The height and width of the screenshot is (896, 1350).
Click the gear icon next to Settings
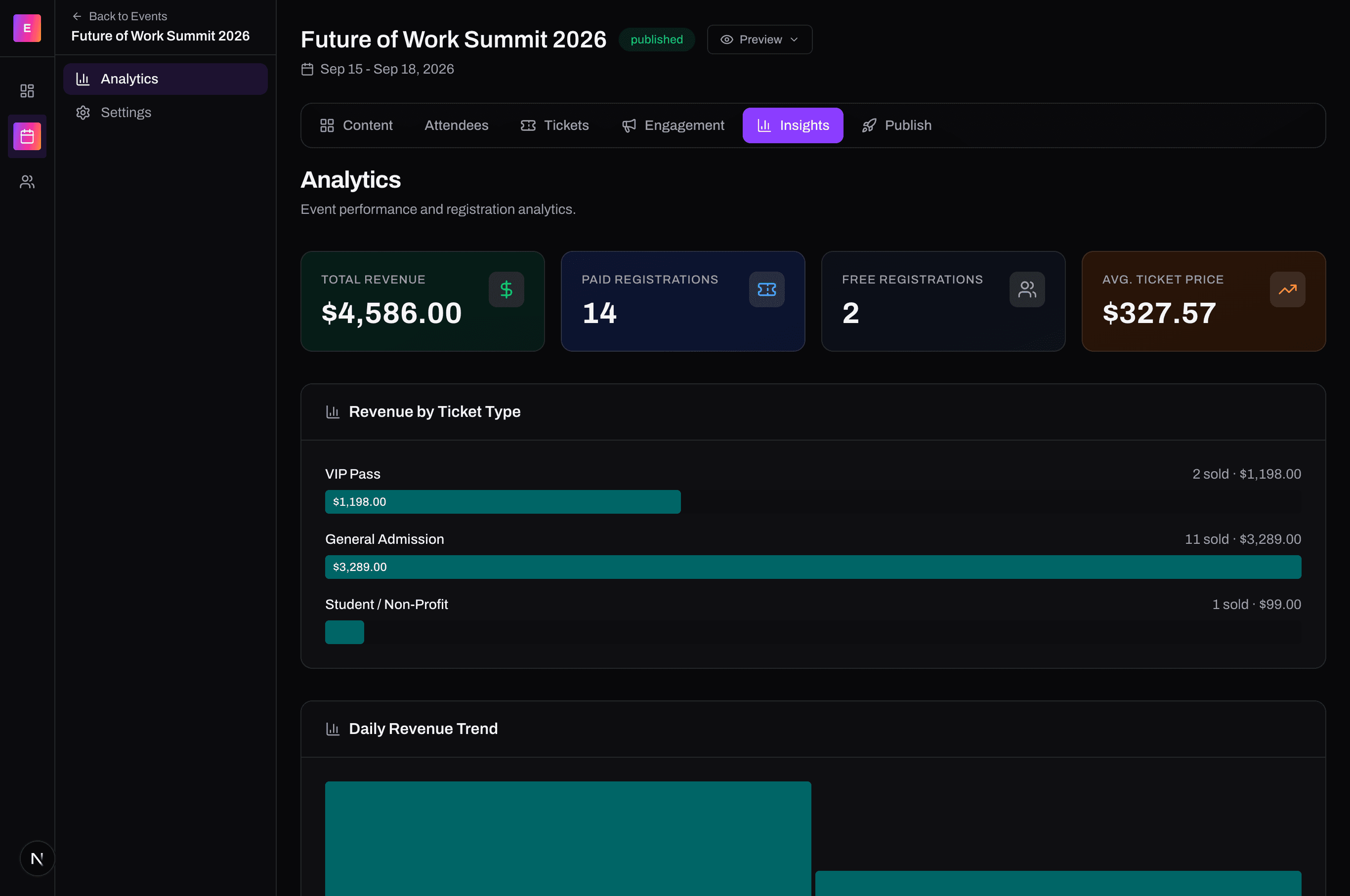click(83, 112)
